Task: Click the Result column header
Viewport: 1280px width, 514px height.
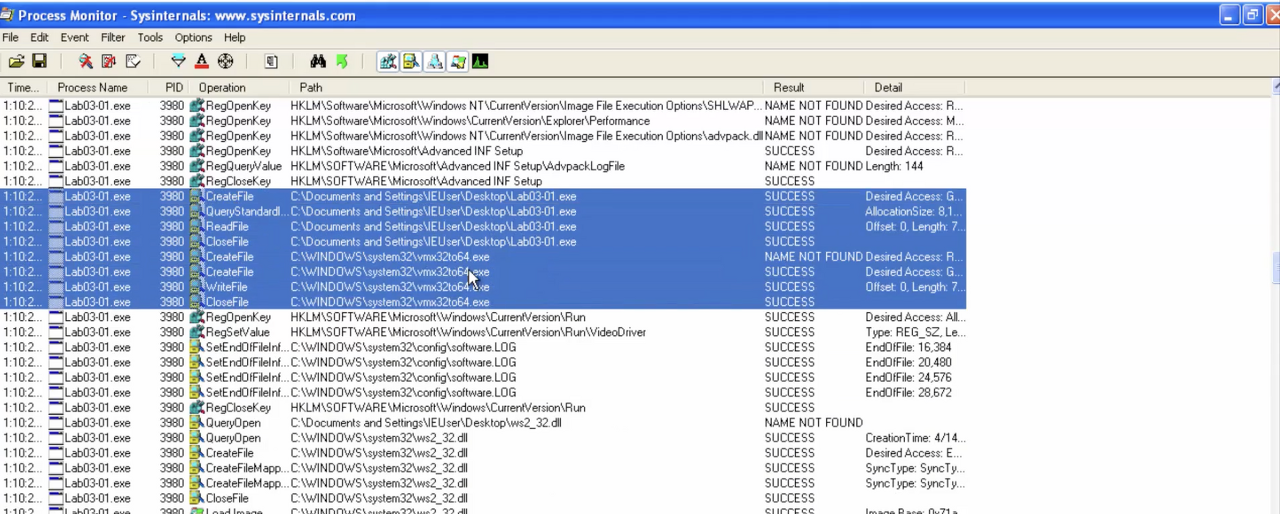Action: [x=814, y=87]
